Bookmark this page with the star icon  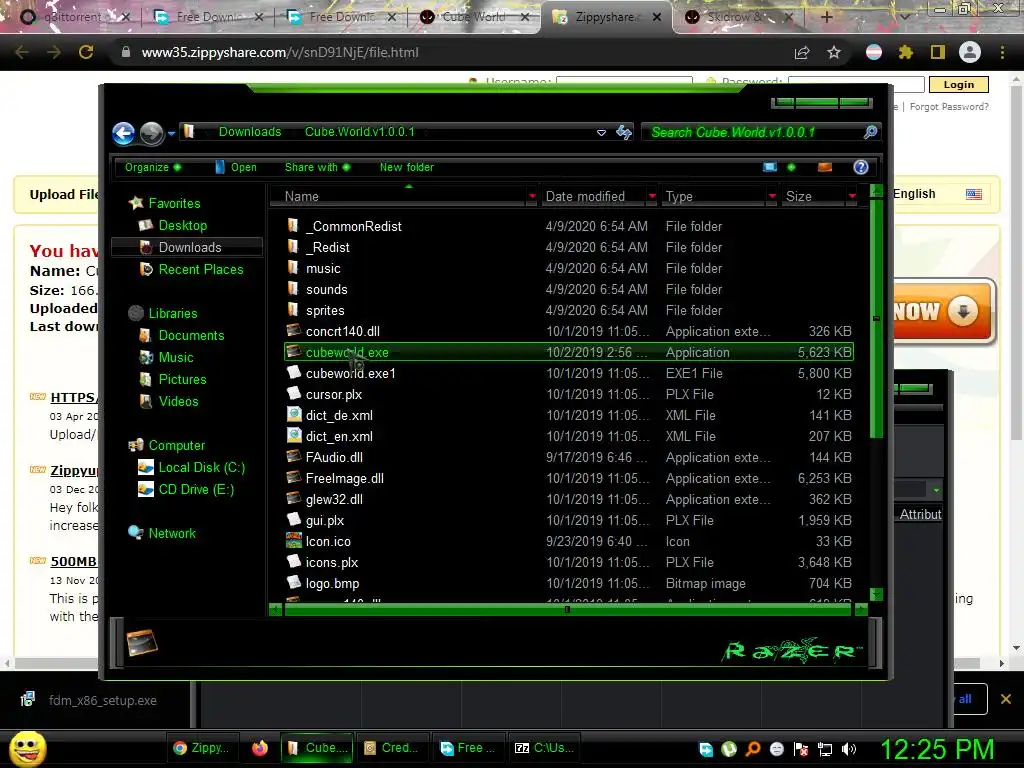click(x=834, y=52)
